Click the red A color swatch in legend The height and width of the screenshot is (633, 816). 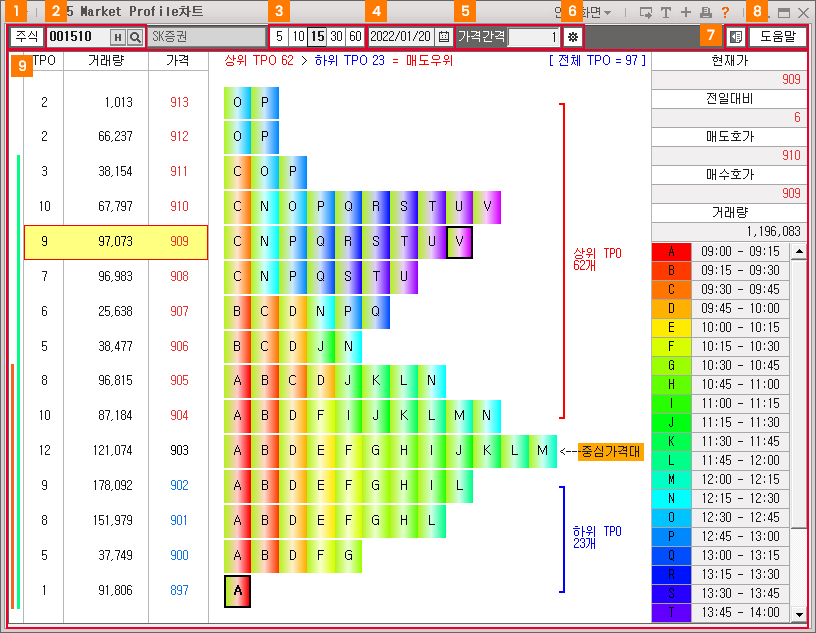tap(671, 252)
